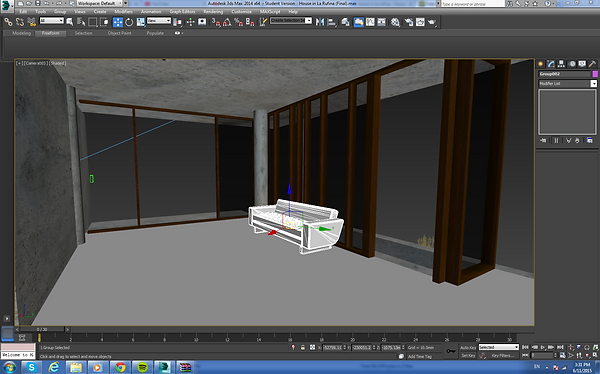Expand the Modifier List dropdown

567,83
